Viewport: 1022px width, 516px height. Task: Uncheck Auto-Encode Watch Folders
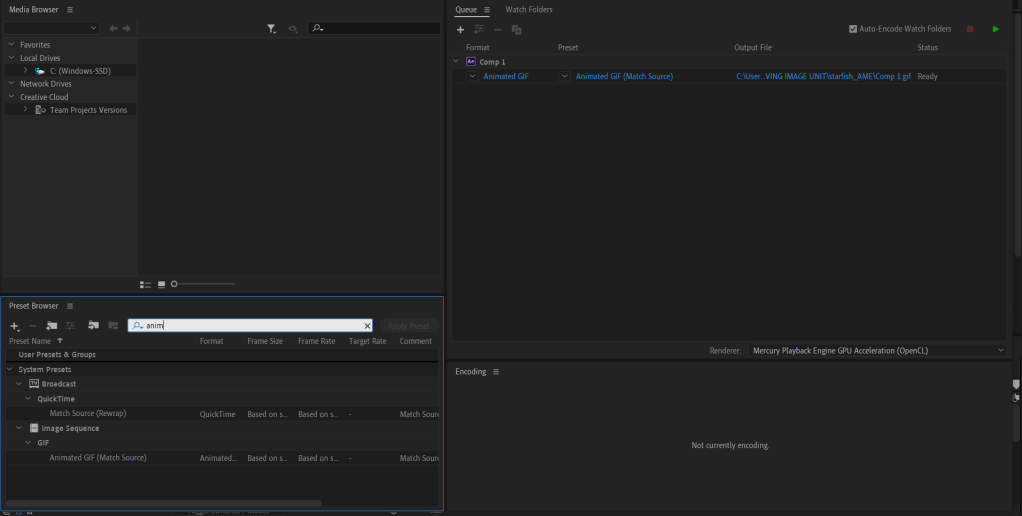(853, 29)
